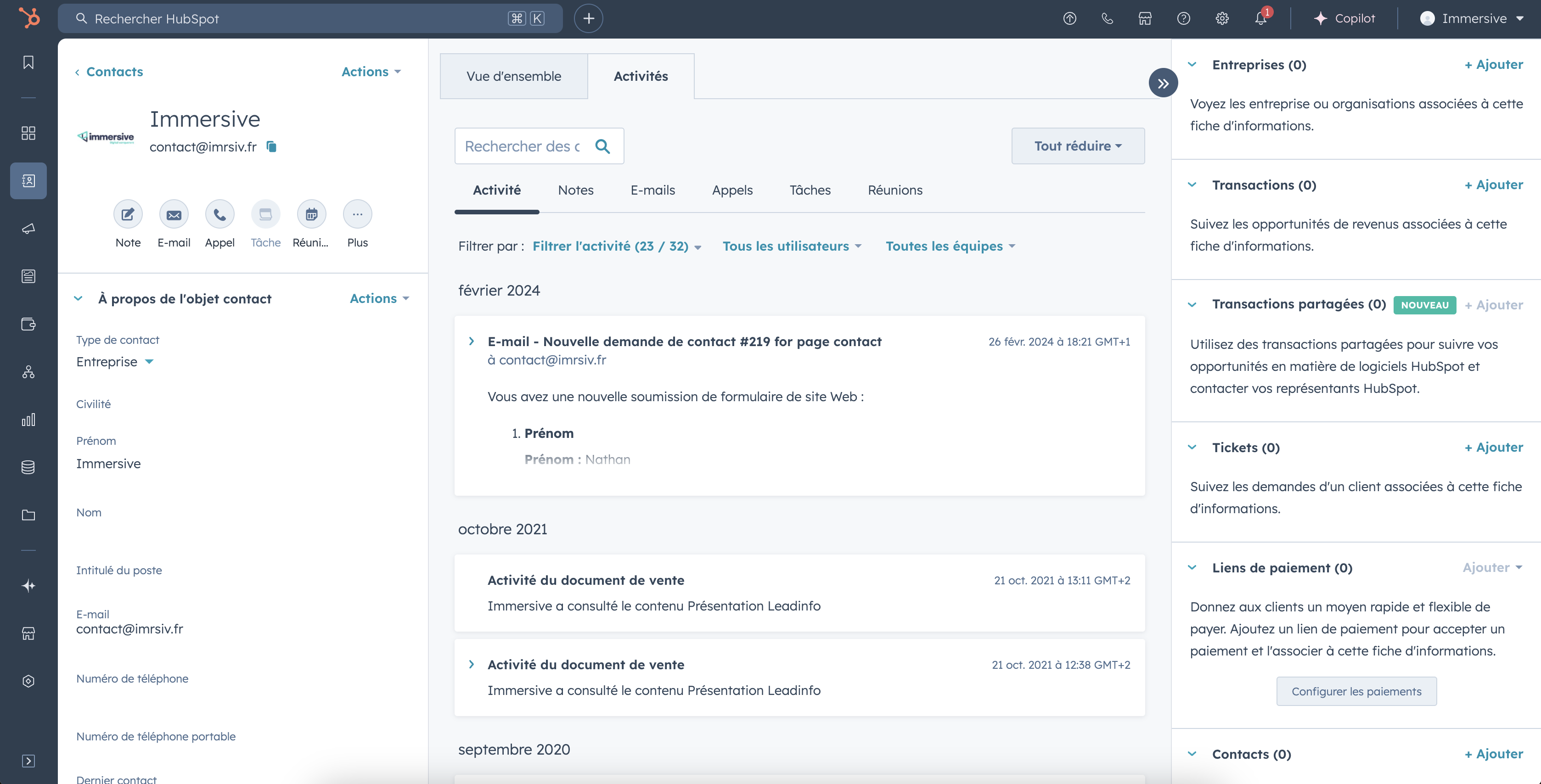
Task: Select the Appels sub-tab
Action: pyautogui.click(x=732, y=190)
